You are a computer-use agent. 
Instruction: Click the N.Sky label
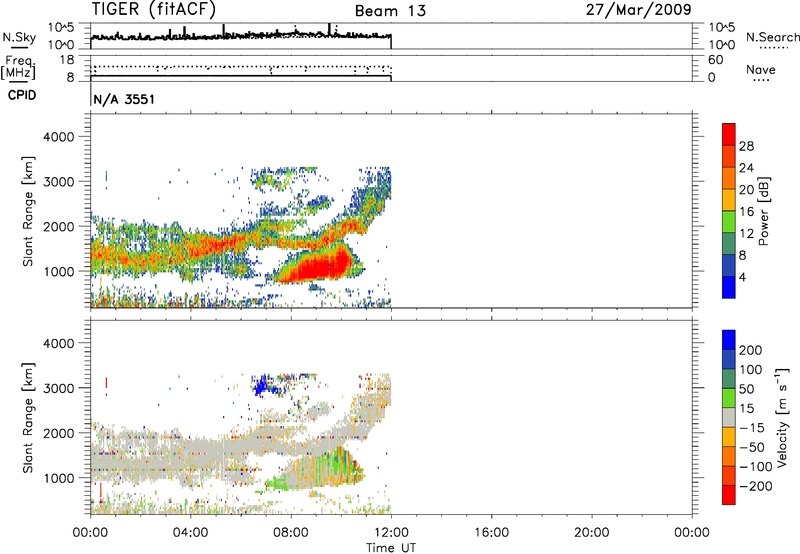click(x=19, y=37)
